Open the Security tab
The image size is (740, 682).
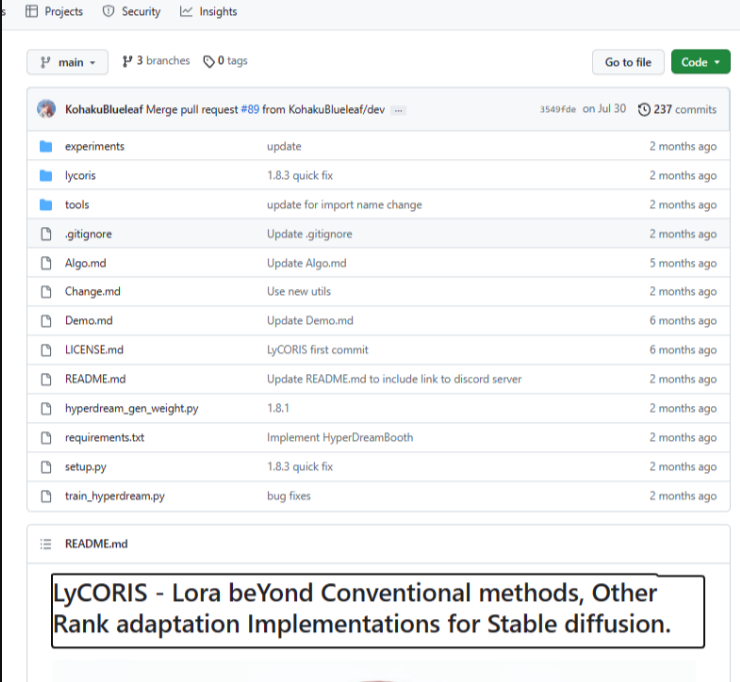pos(132,11)
